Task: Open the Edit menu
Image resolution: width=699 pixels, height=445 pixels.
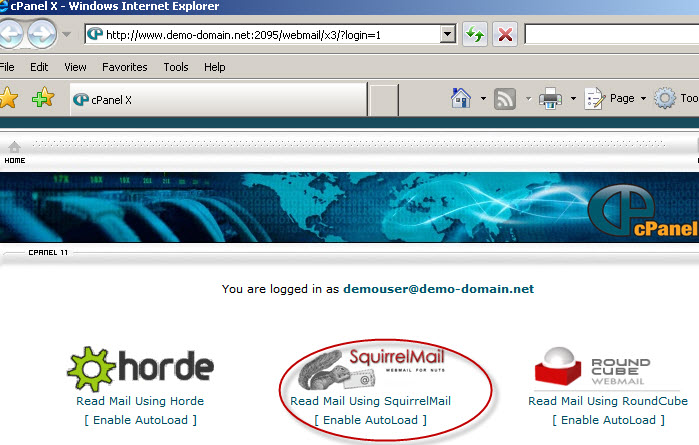Action: pos(39,67)
